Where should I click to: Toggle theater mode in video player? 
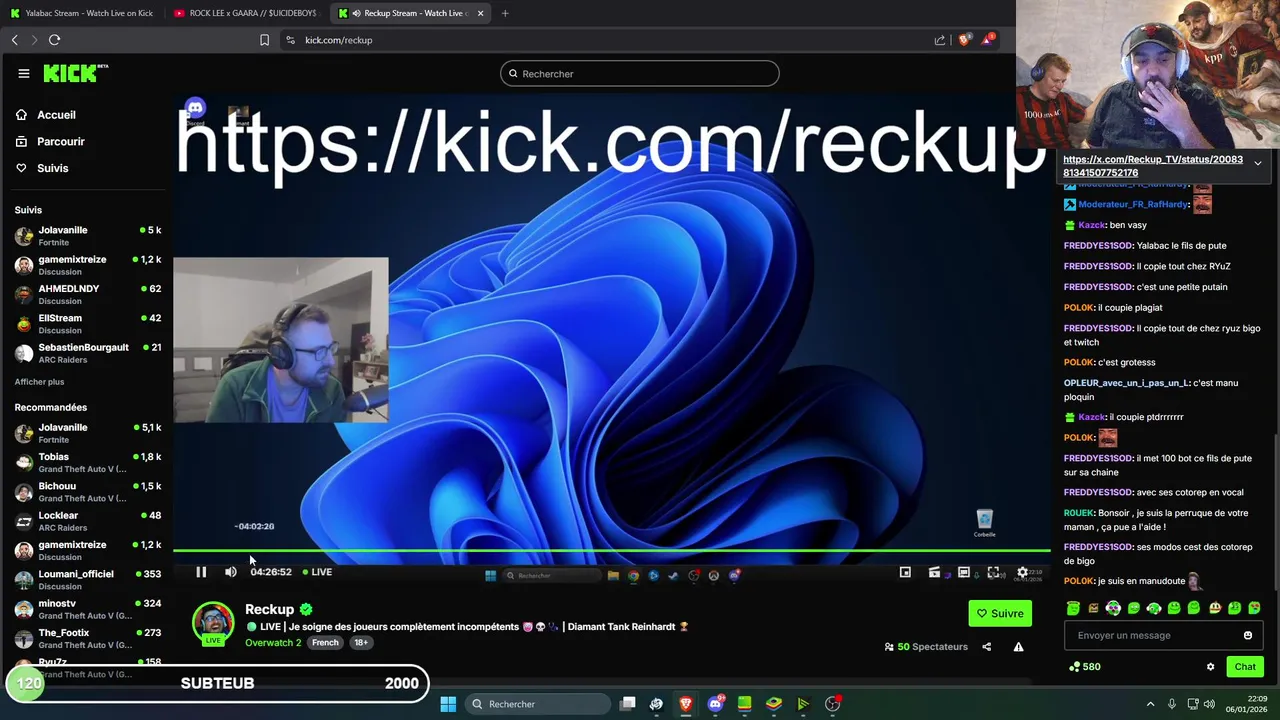click(964, 572)
